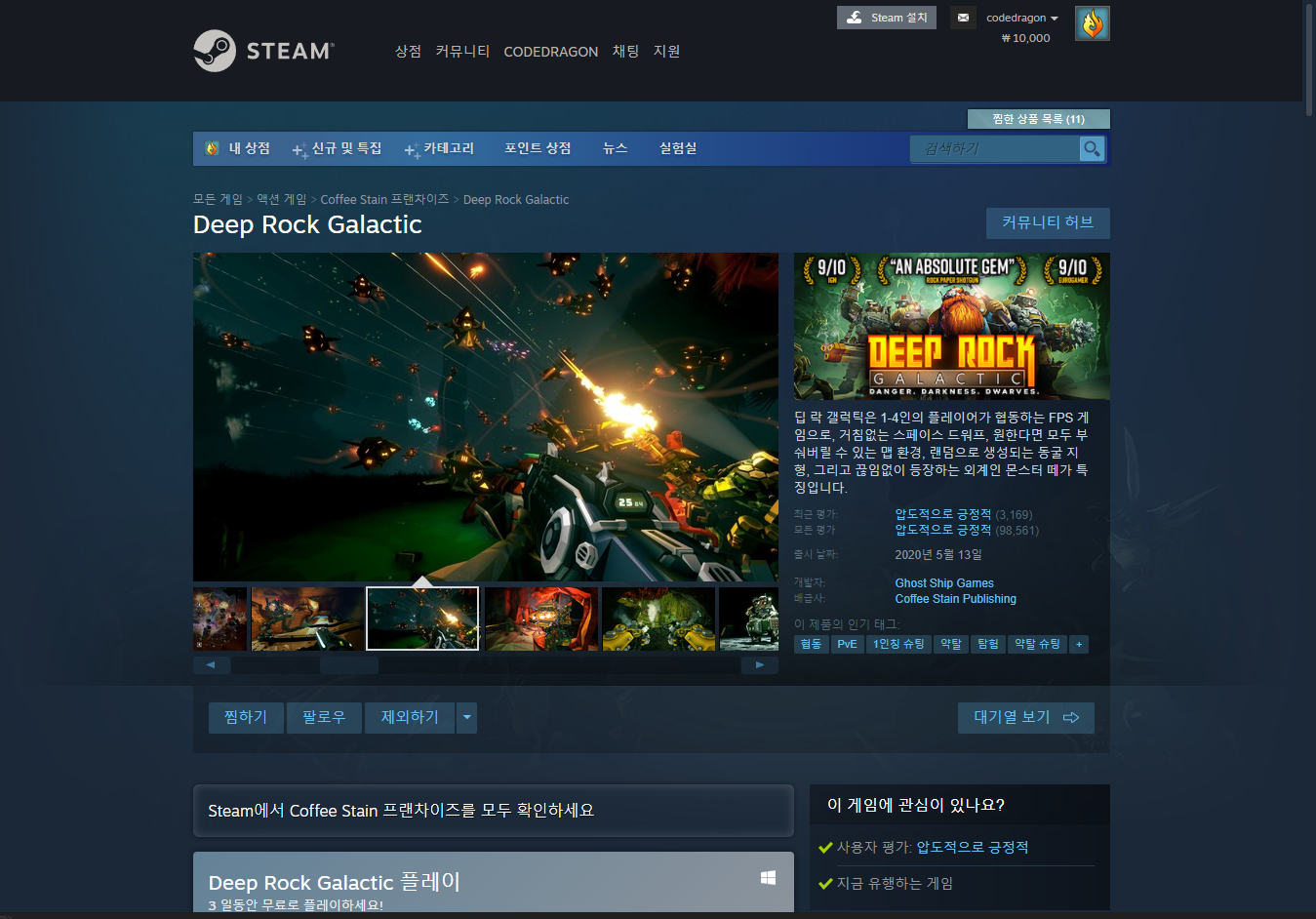Click the Windows platform icon
Screen dimensions: 1316x919
point(768,878)
